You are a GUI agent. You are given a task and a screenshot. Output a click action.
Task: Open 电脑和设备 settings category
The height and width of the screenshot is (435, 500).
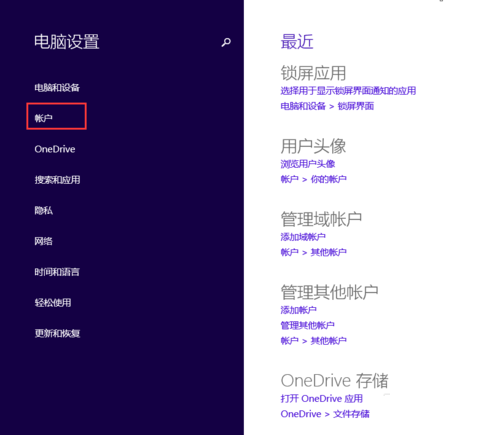(x=57, y=88)
